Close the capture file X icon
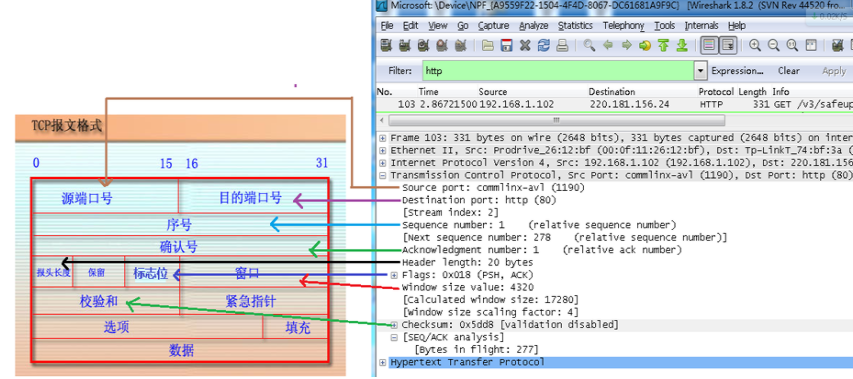The width and height of the screenshot is (853, 379). [x=525, y=46]
